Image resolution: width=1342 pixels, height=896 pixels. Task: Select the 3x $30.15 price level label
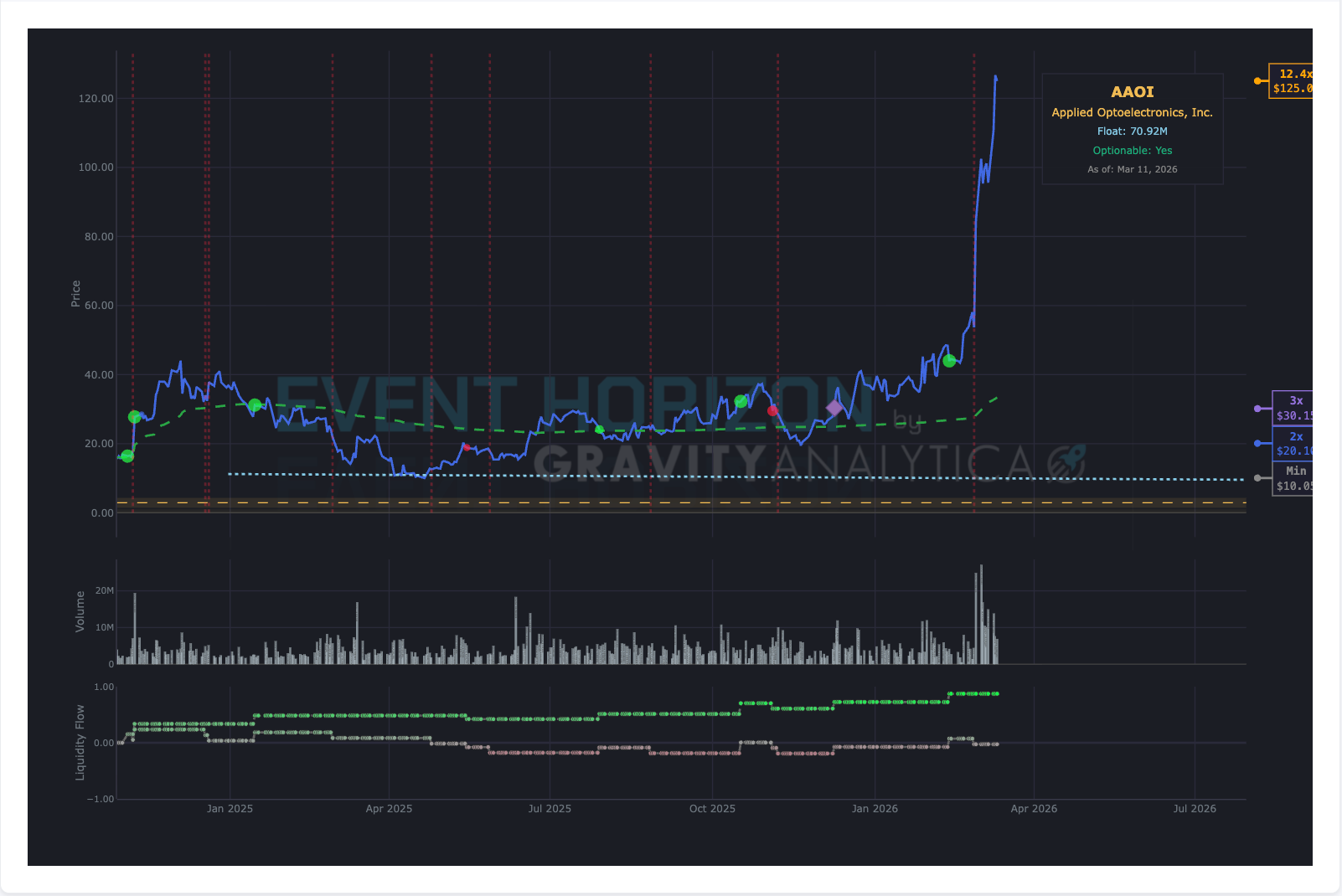point(1293,409)
